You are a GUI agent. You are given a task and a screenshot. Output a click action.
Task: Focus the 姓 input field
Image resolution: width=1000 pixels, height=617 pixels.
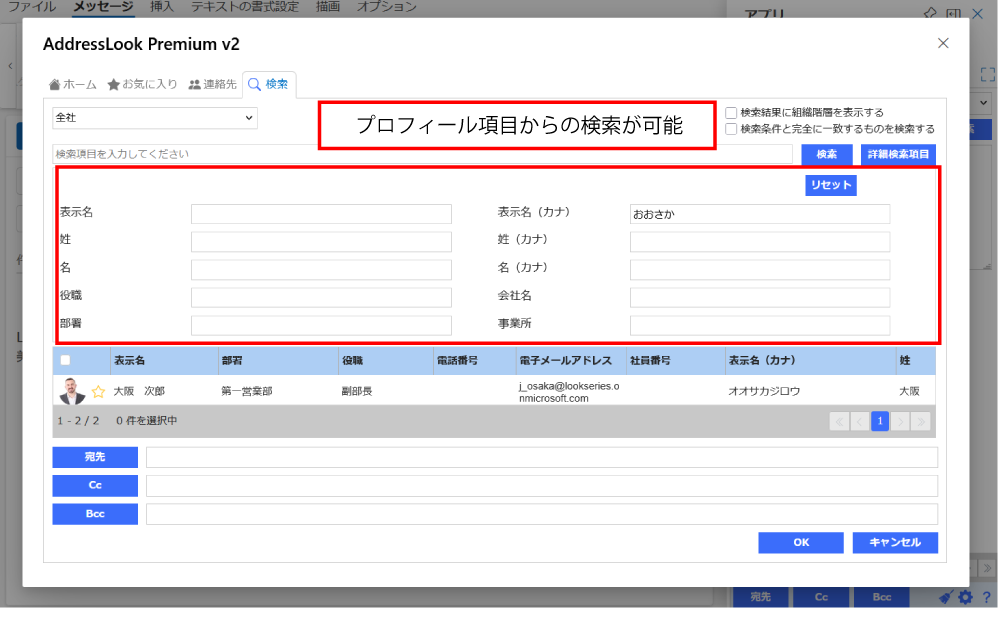pyautogui.click(x=321, y=242)
